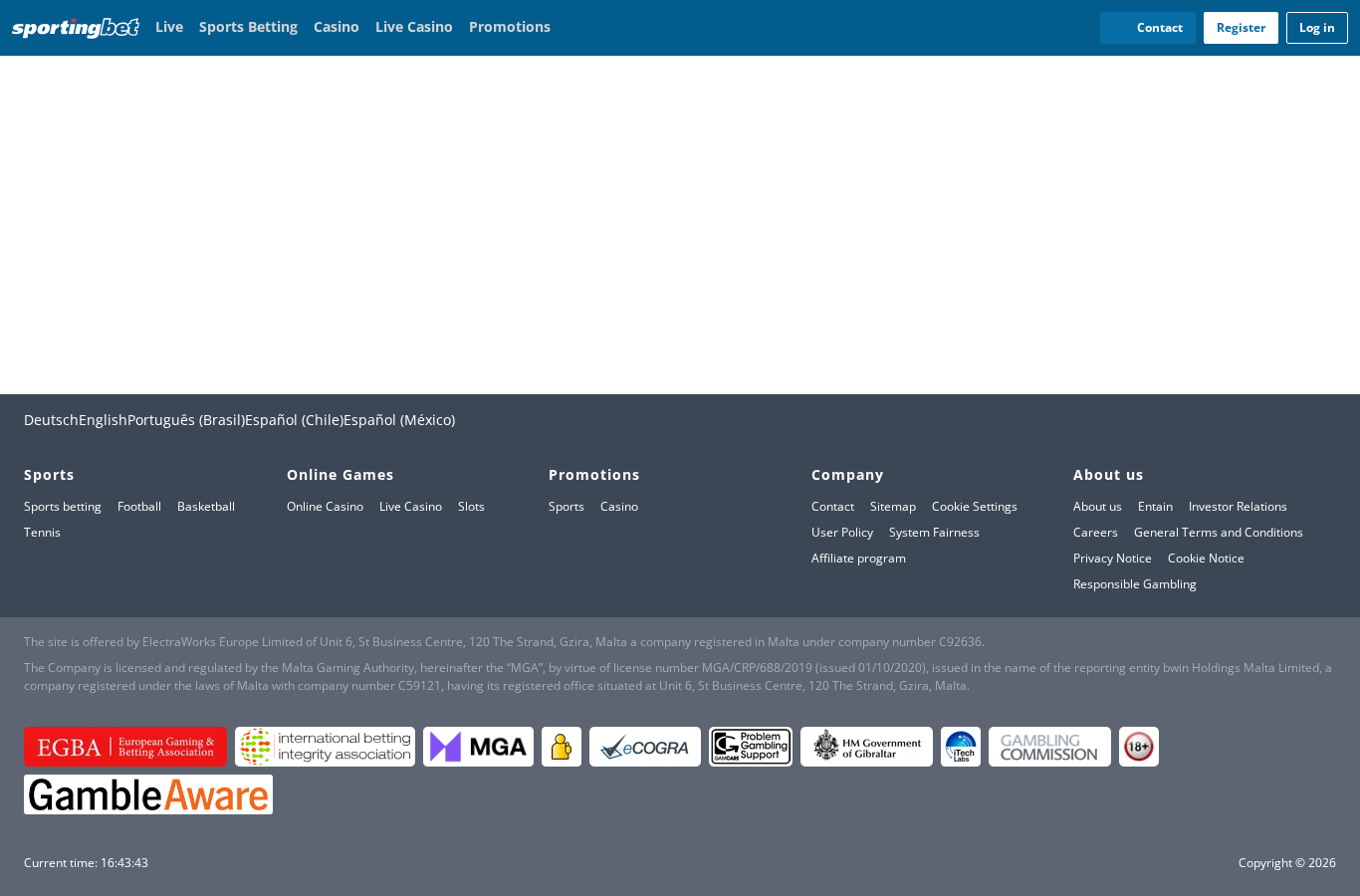
Task: Open General Terms and Conditions
Action: 1219,533
